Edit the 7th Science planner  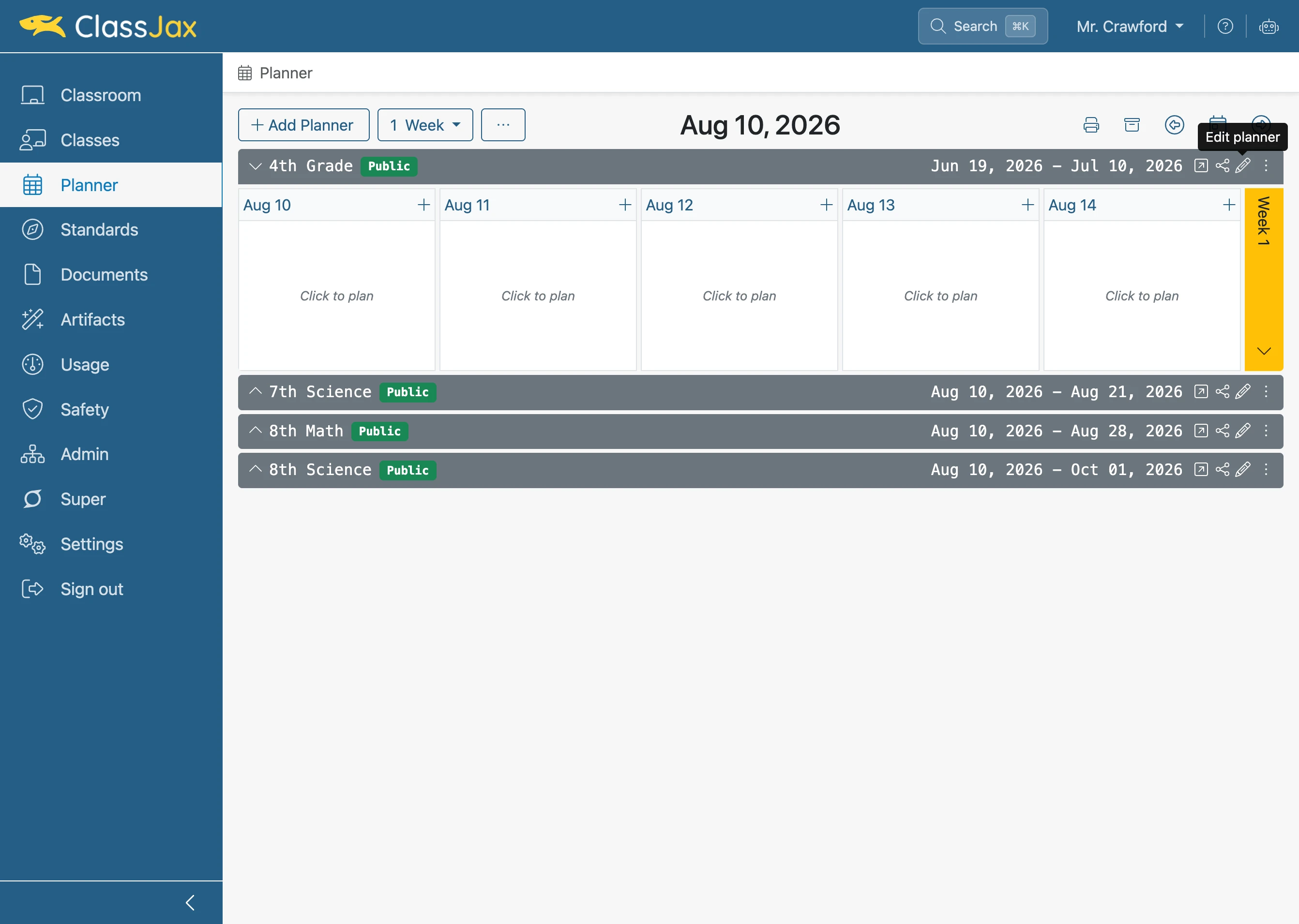(1243, 391)
